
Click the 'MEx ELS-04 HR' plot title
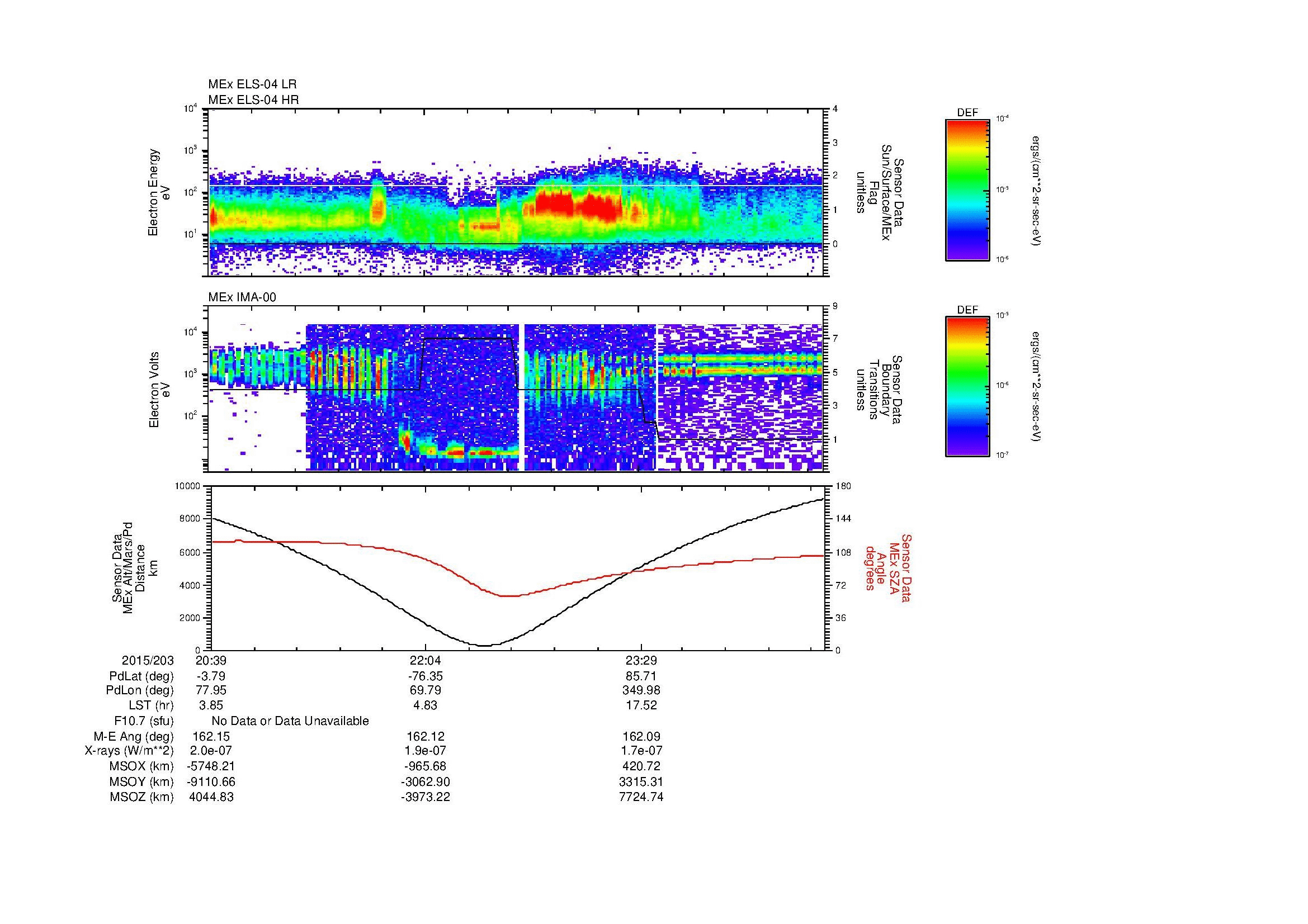point(253,99)
